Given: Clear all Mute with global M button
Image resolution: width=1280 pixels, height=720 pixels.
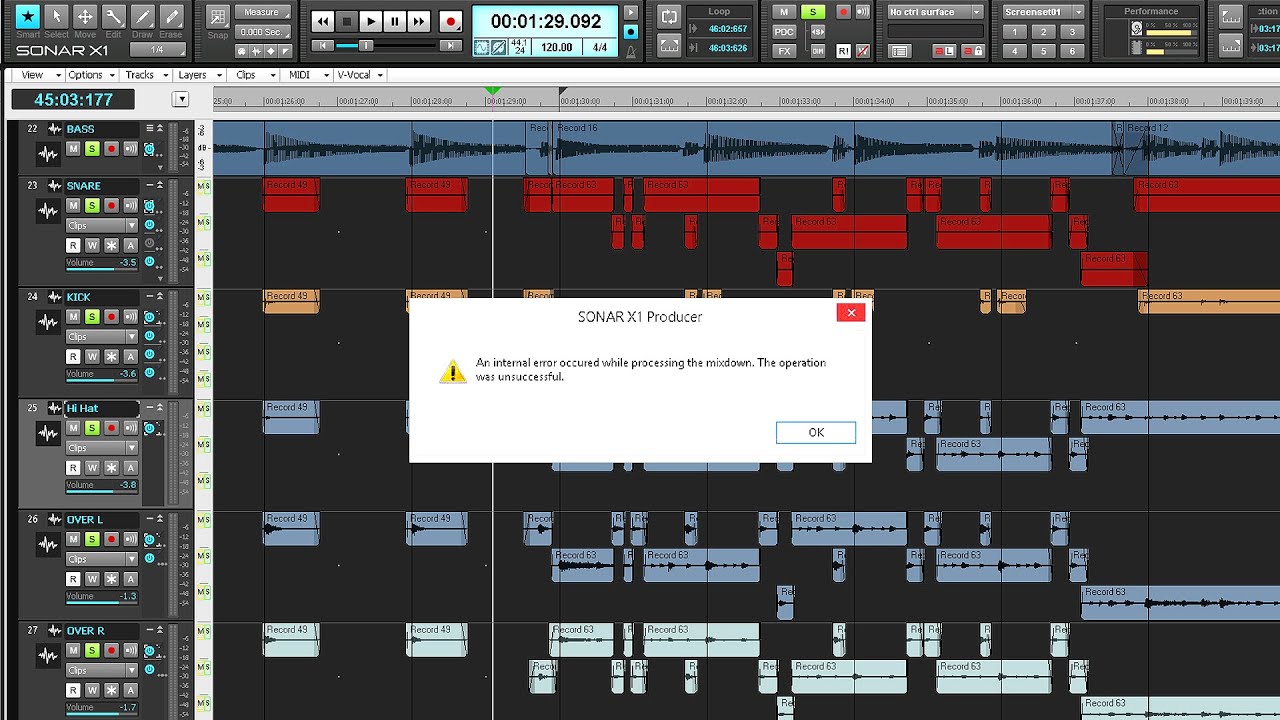Looking at the screenshot, I should (784, 12).
